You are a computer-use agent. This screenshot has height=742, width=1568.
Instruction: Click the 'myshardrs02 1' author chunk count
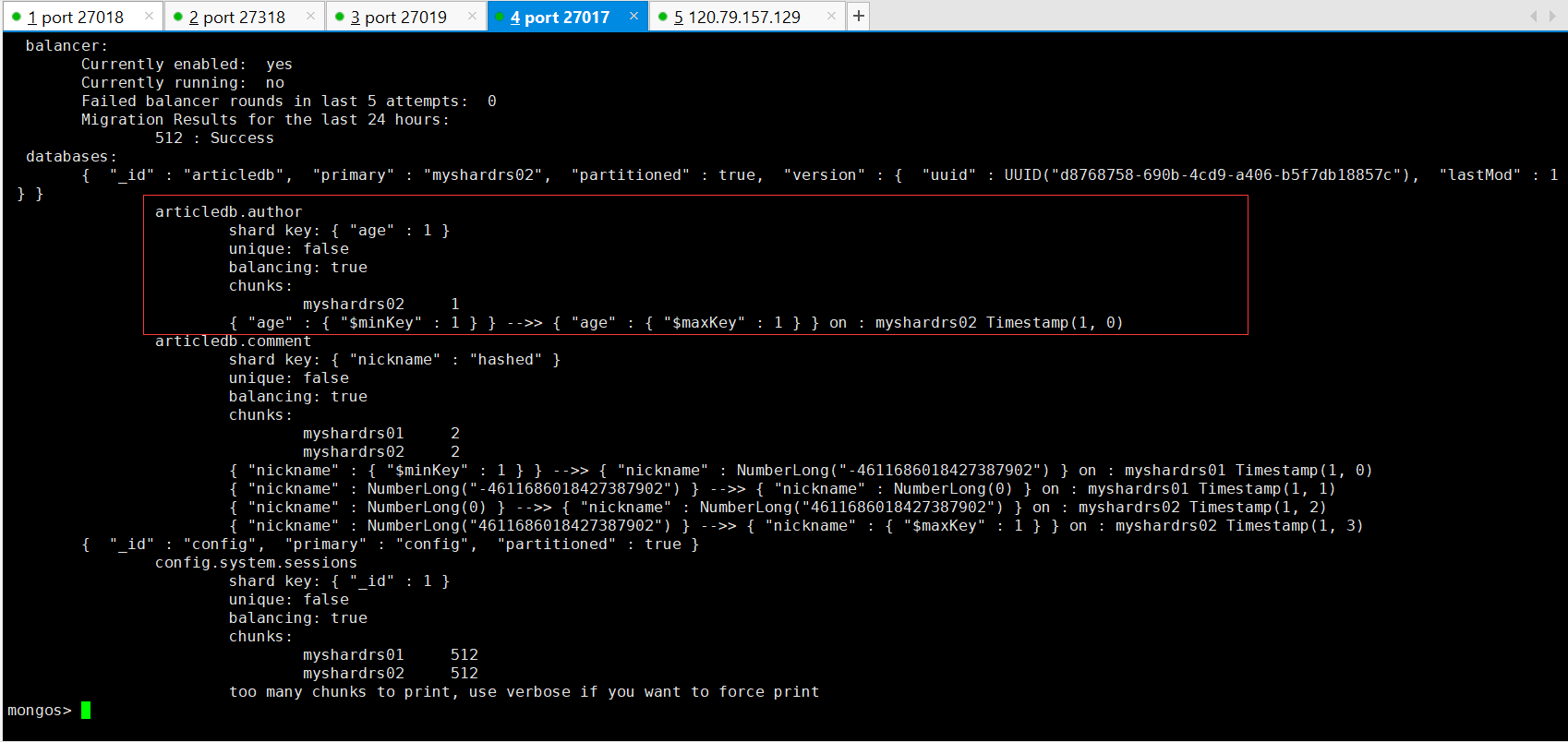[x=380, y=304]
